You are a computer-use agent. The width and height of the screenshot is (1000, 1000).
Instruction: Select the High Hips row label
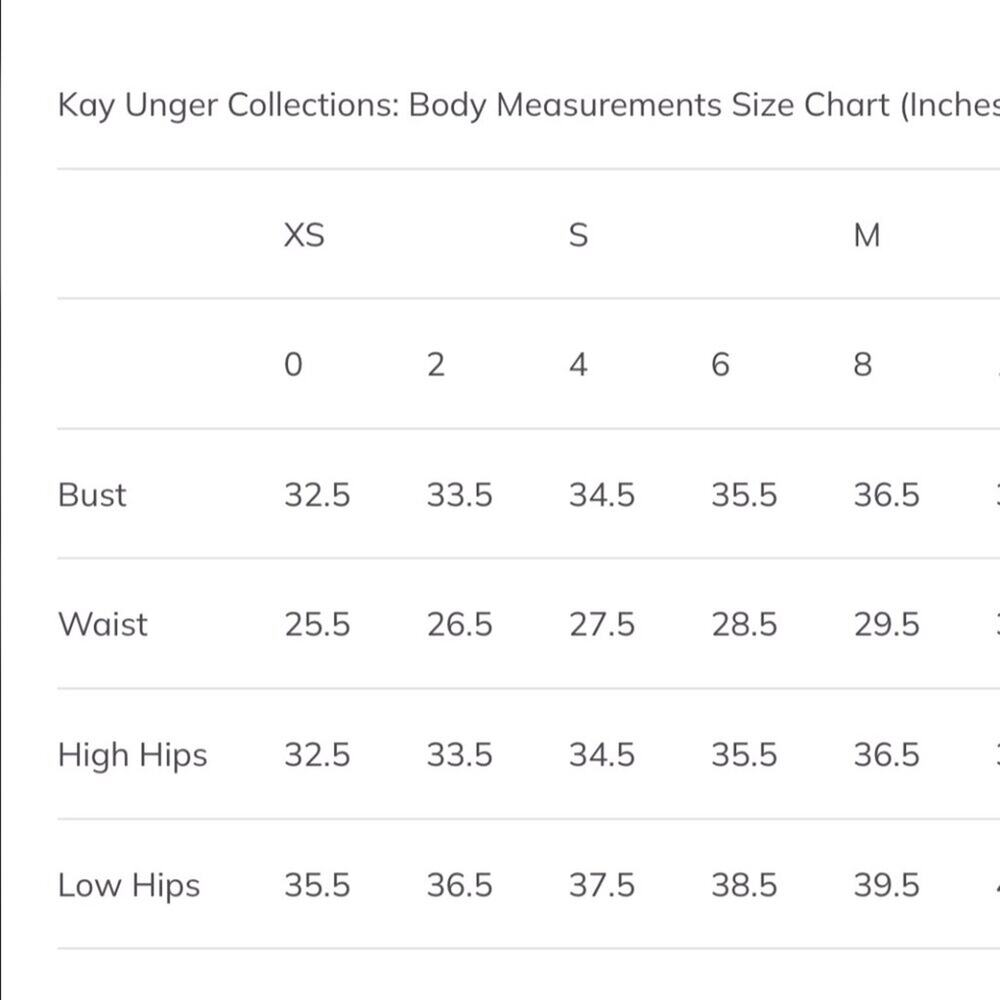[133, 755]
